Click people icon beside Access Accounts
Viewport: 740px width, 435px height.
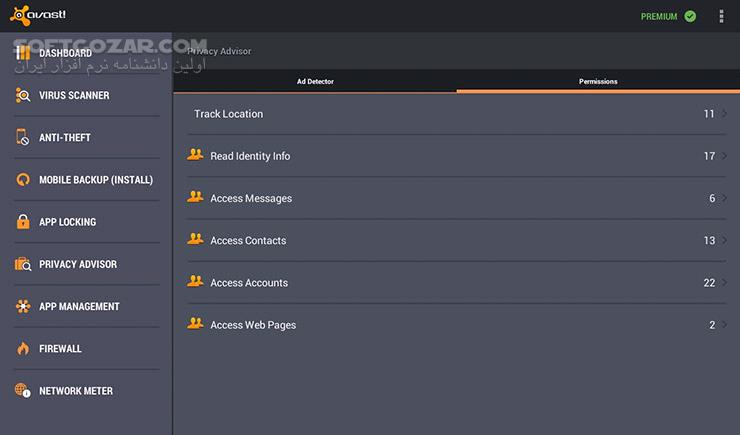point(195,281)
